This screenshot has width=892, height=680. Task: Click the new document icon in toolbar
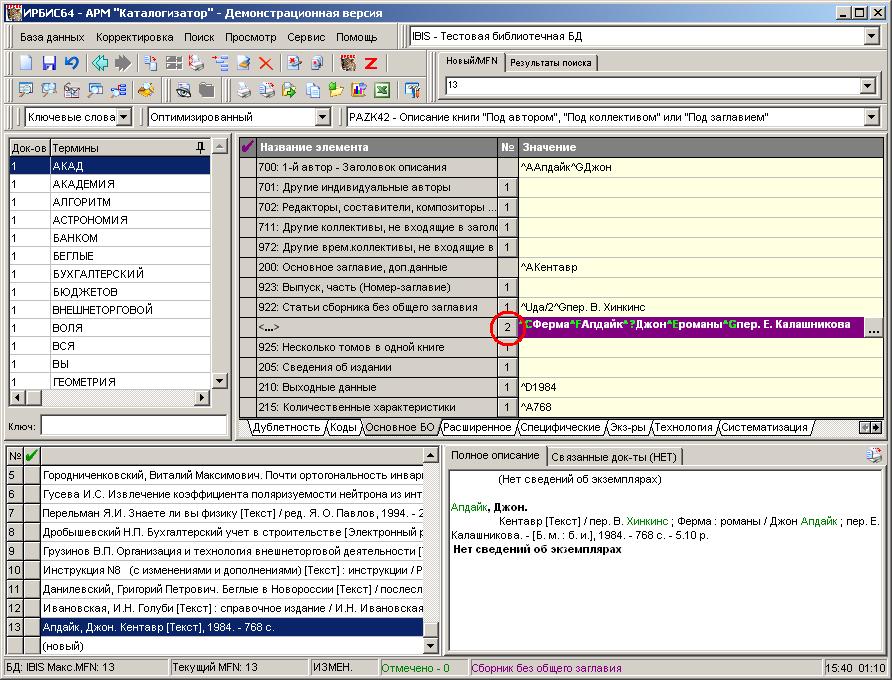pos(27,63)
